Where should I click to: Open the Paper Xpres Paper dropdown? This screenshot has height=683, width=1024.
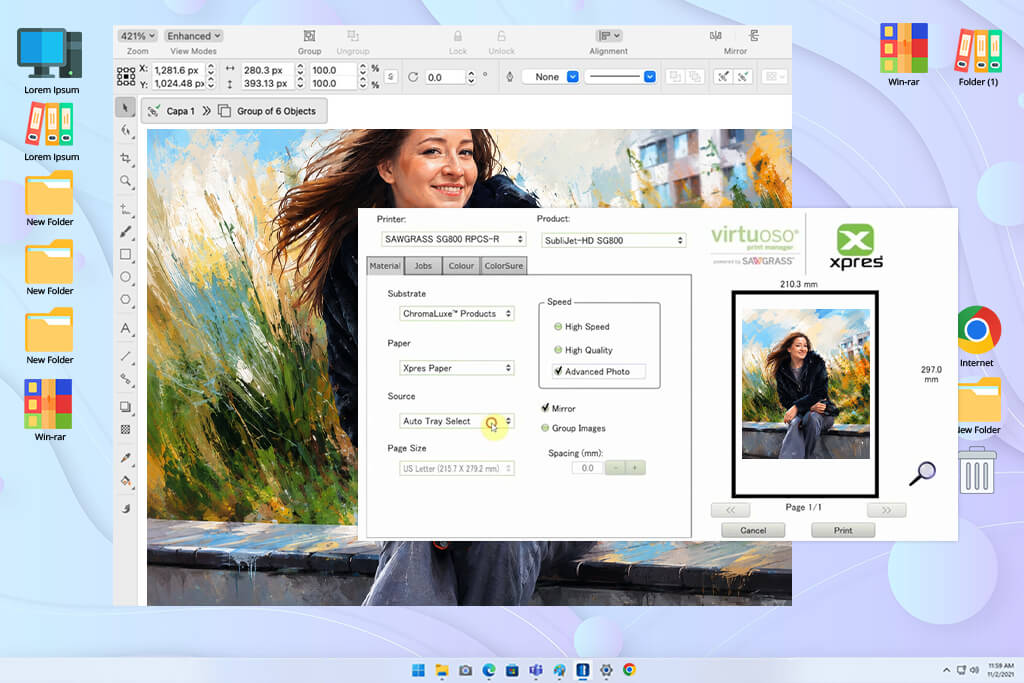456,368
